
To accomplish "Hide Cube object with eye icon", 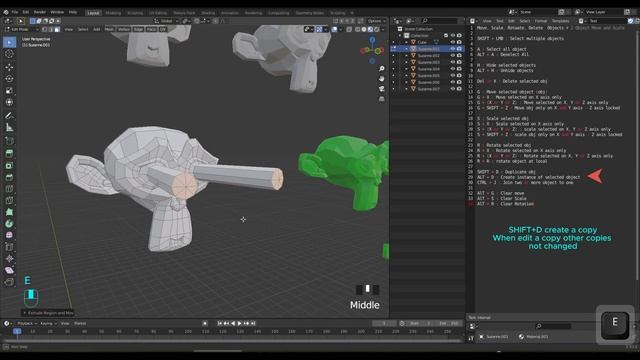I will tap(453, 42).
